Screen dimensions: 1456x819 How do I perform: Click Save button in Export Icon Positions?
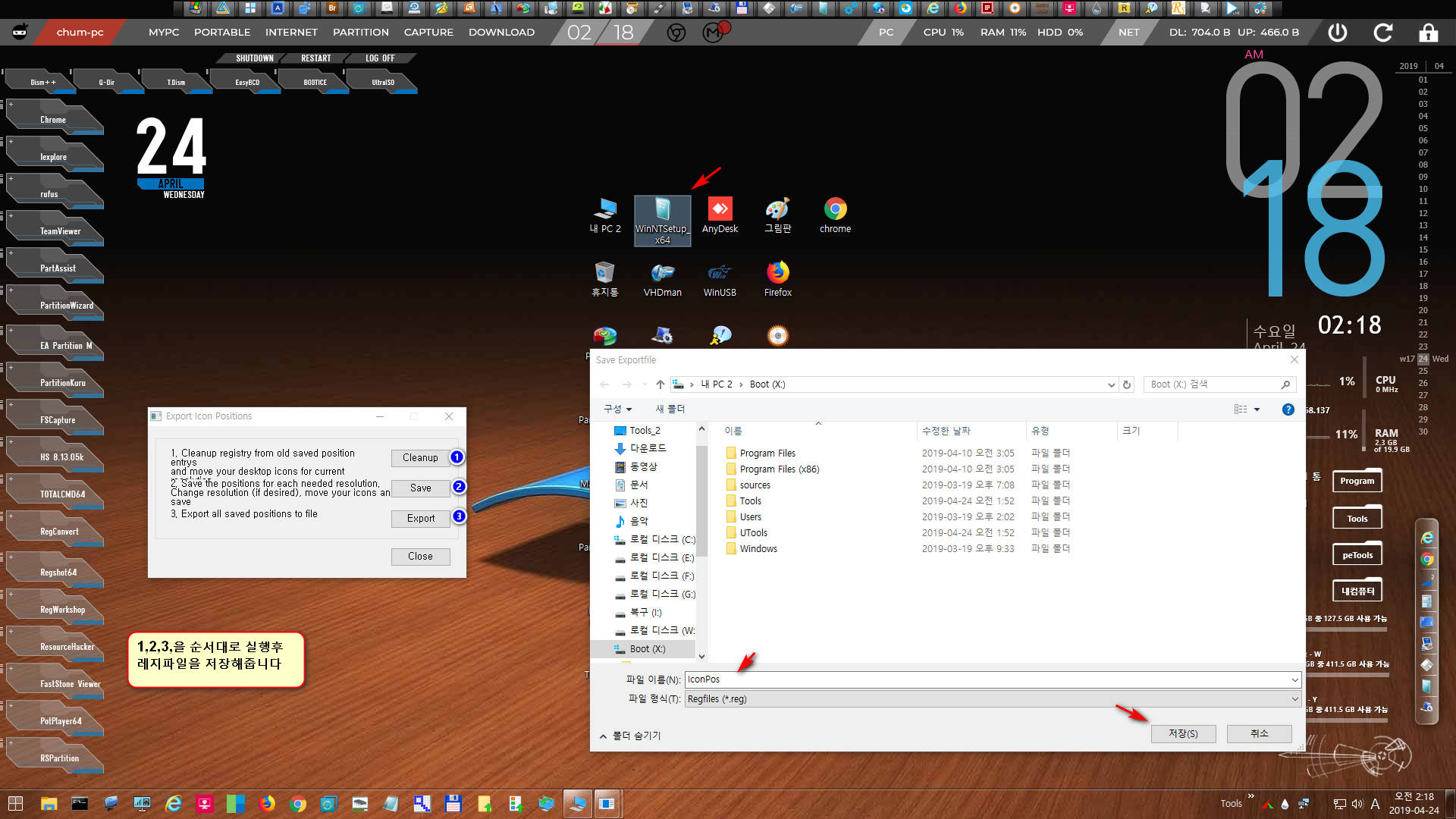pyautogui.click(x=420, y=488)
